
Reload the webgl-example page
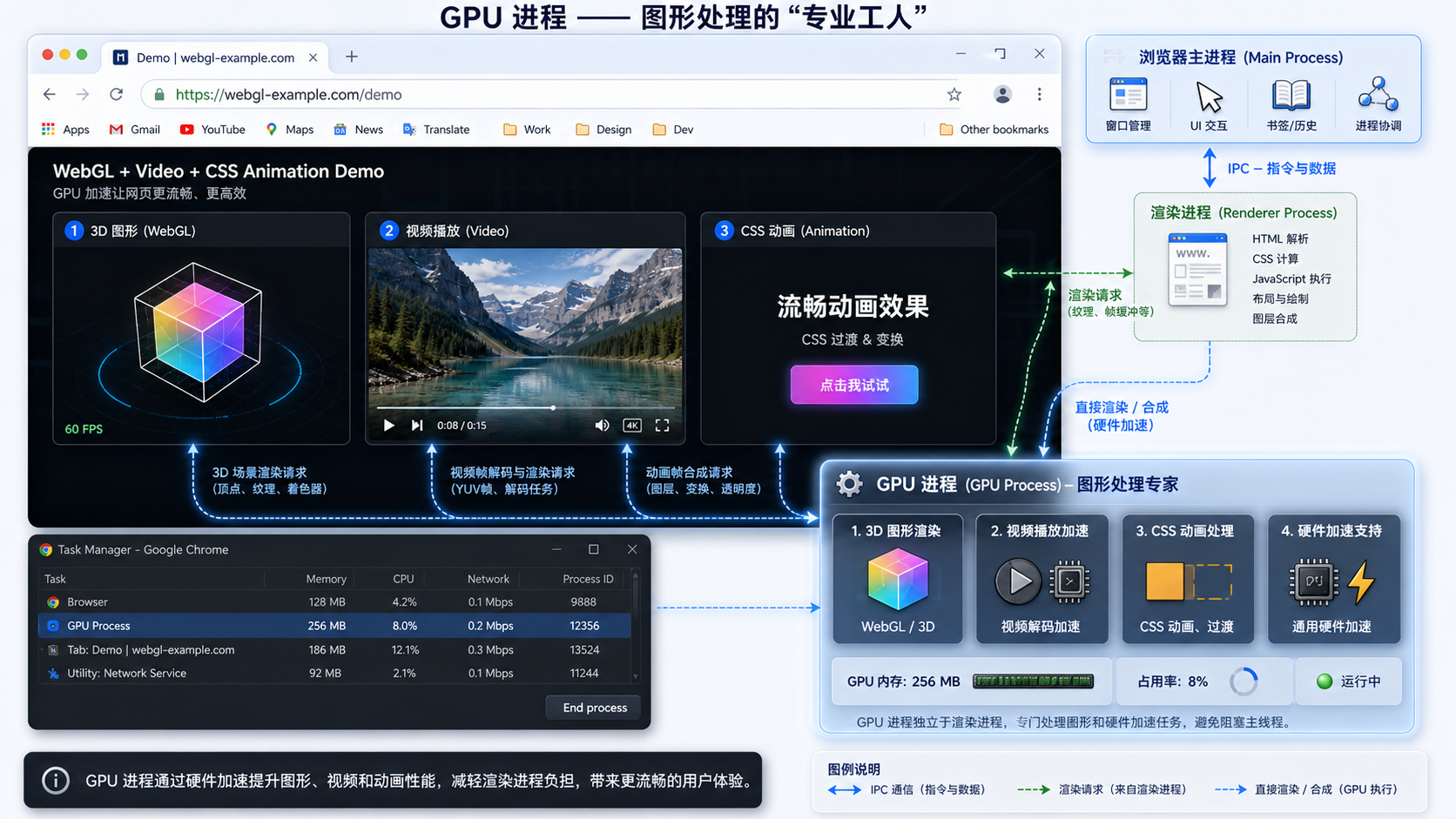click(116, 94)
